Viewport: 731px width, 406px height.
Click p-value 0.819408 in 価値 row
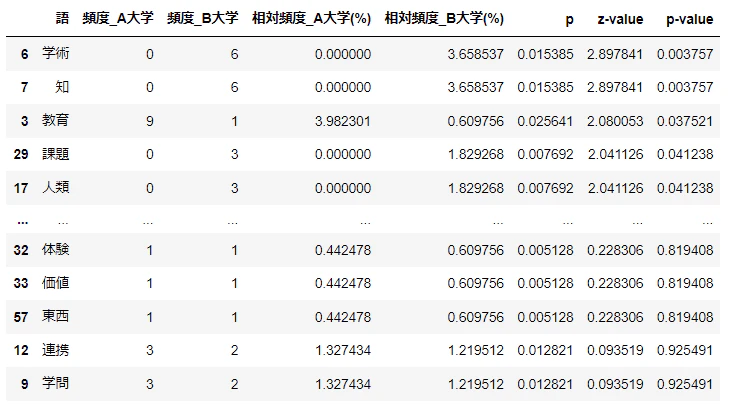(685, 283)
